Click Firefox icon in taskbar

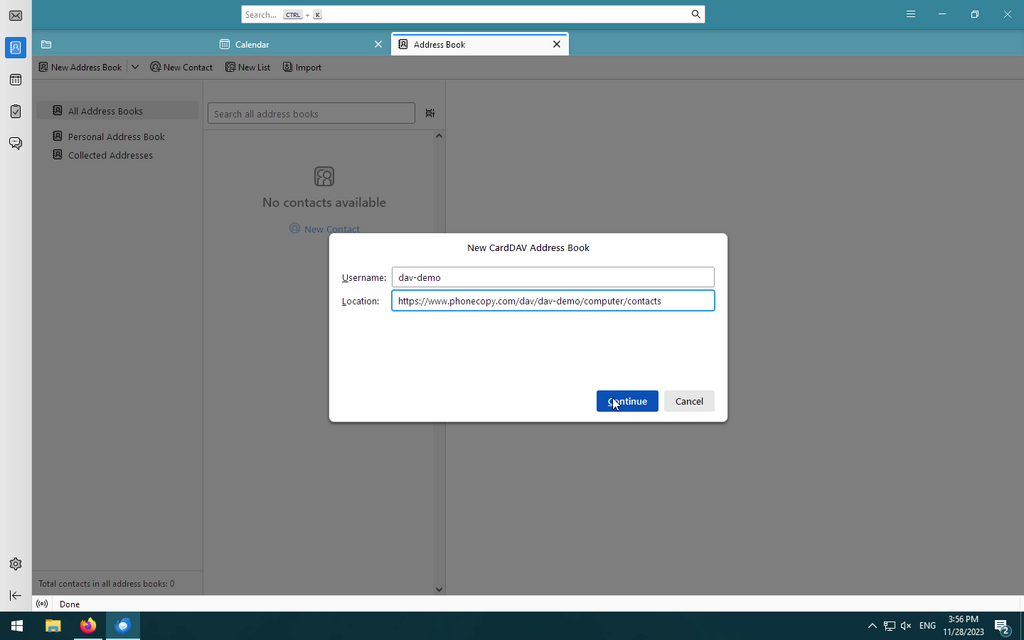[x=88, y=626]
